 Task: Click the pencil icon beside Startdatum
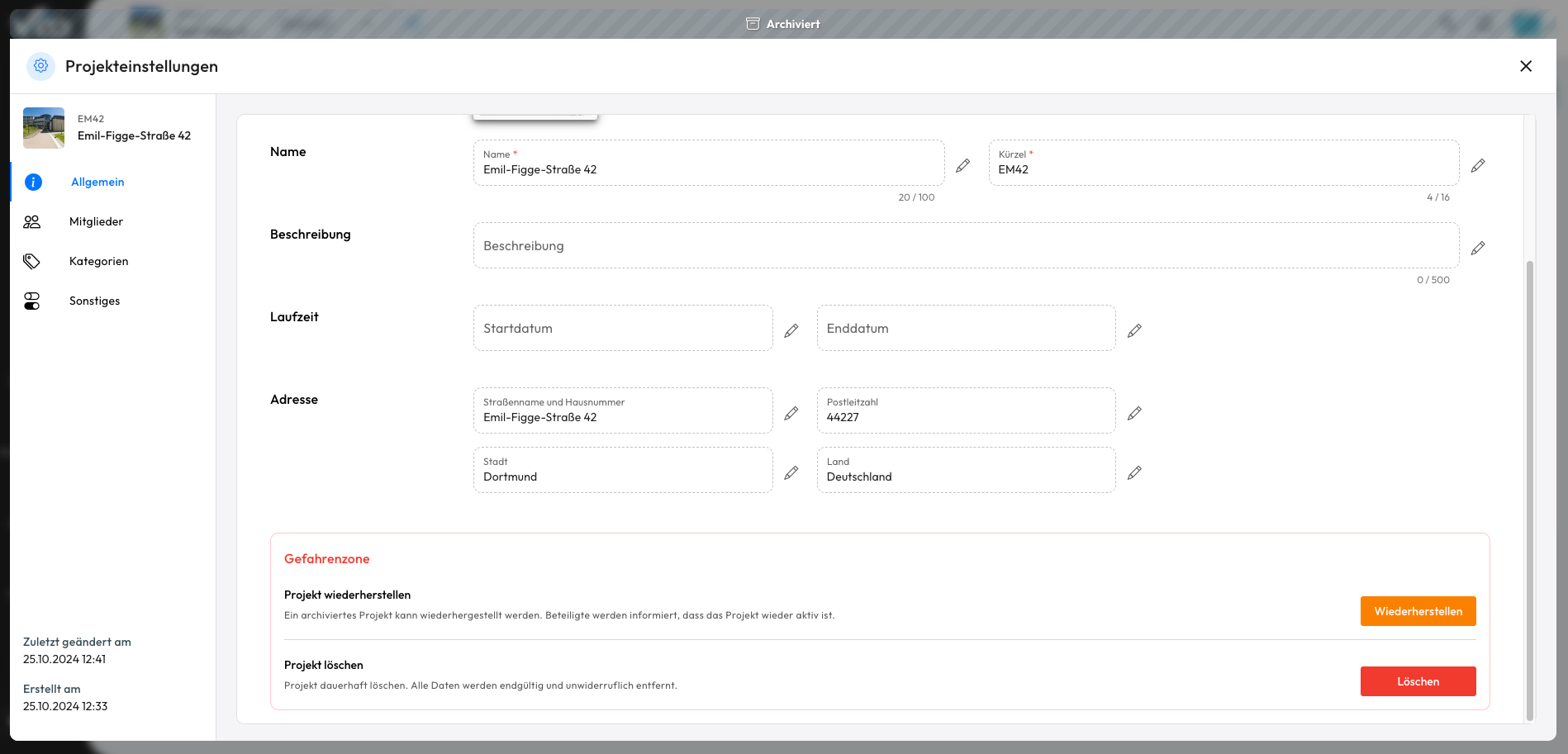tap(791, 330)
